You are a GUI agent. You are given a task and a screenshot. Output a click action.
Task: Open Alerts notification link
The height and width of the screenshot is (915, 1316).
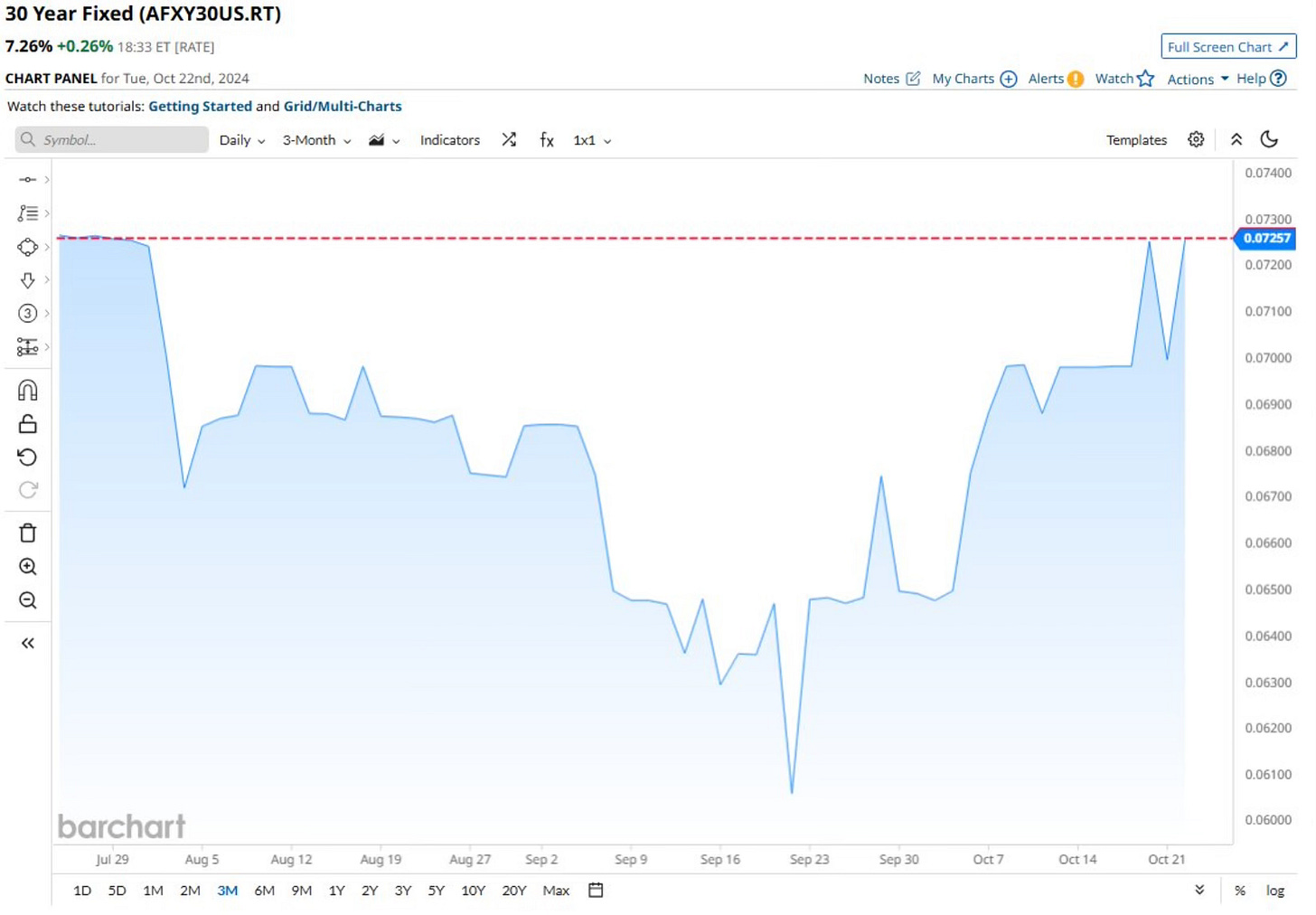[x=1056, y=79]
